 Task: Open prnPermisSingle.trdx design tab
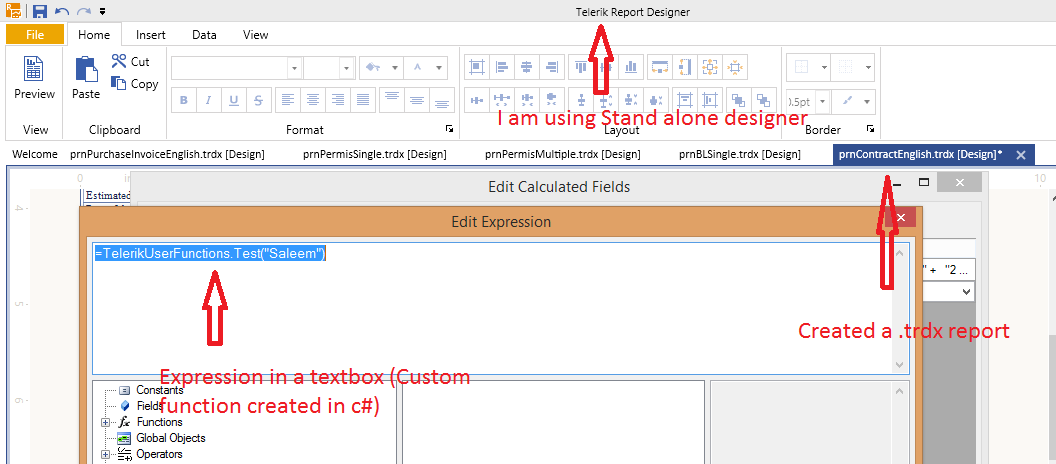tap(375, 154)
